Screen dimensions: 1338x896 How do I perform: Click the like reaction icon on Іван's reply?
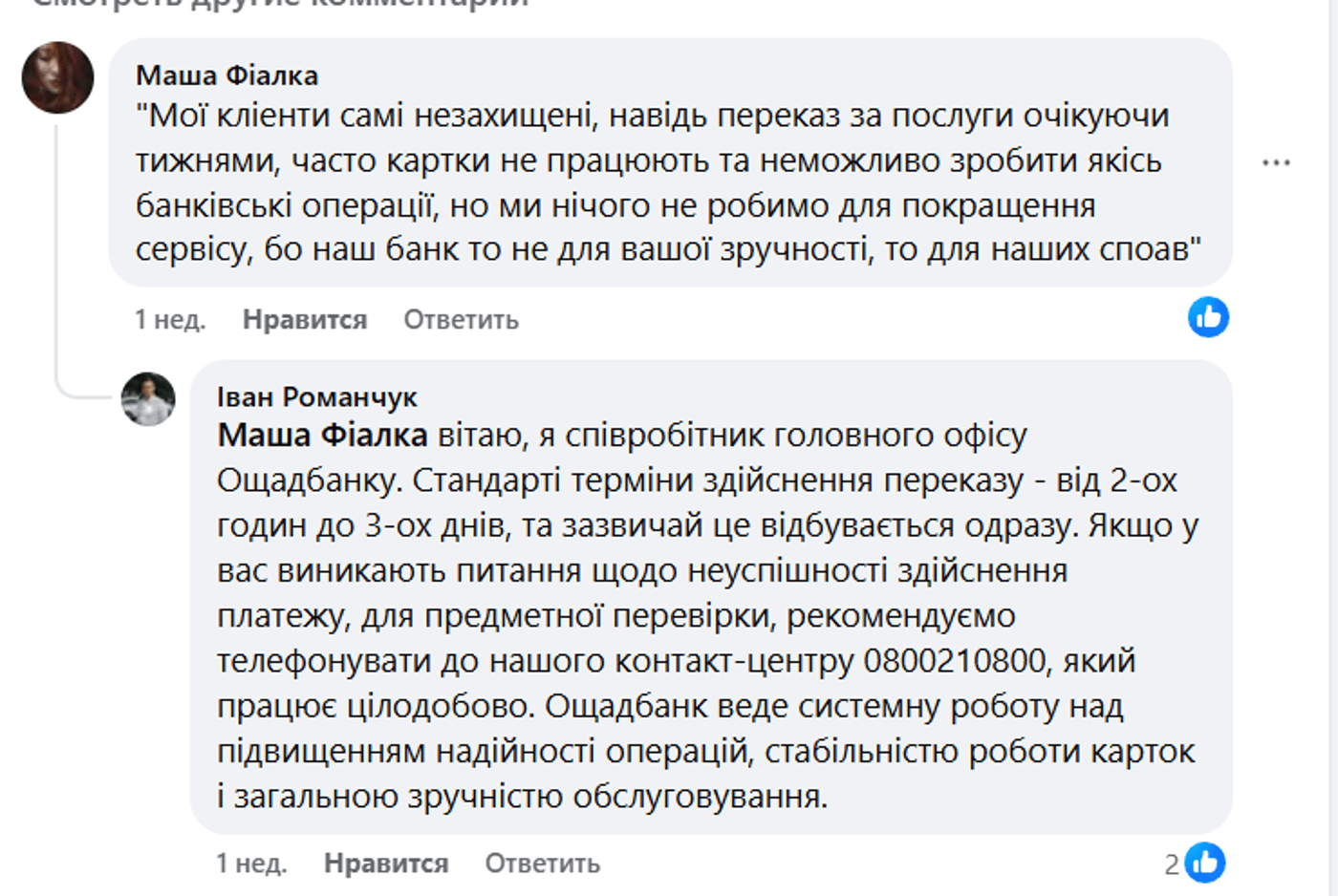(x=1205, y=863)
